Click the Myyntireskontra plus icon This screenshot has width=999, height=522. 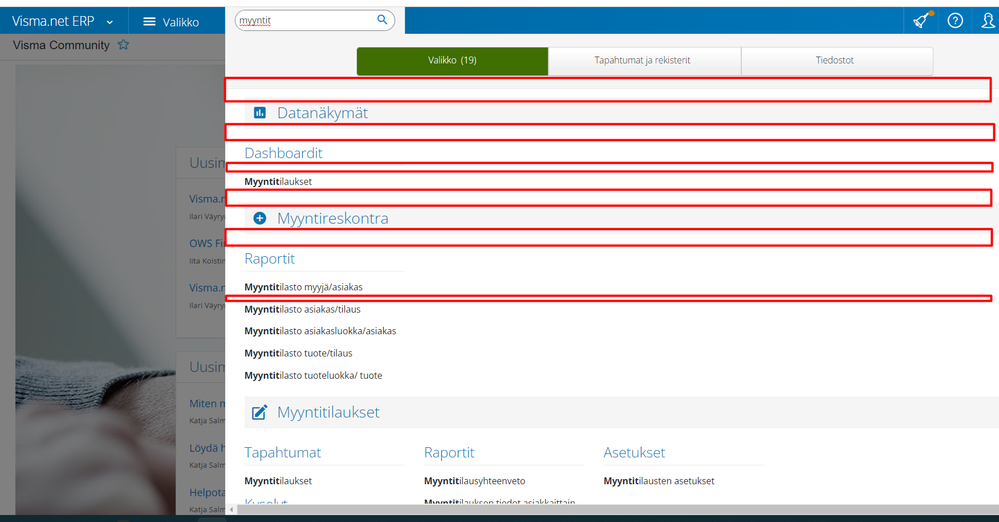260,218
